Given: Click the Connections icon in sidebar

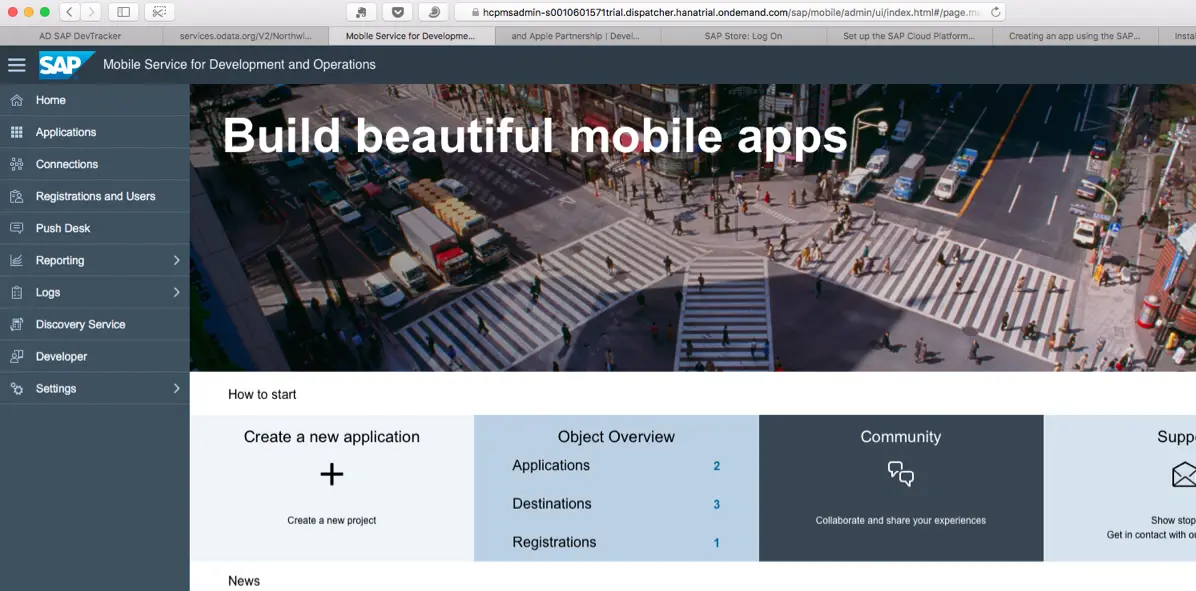Looking at the screenshot, I should (x=16, y=164).
